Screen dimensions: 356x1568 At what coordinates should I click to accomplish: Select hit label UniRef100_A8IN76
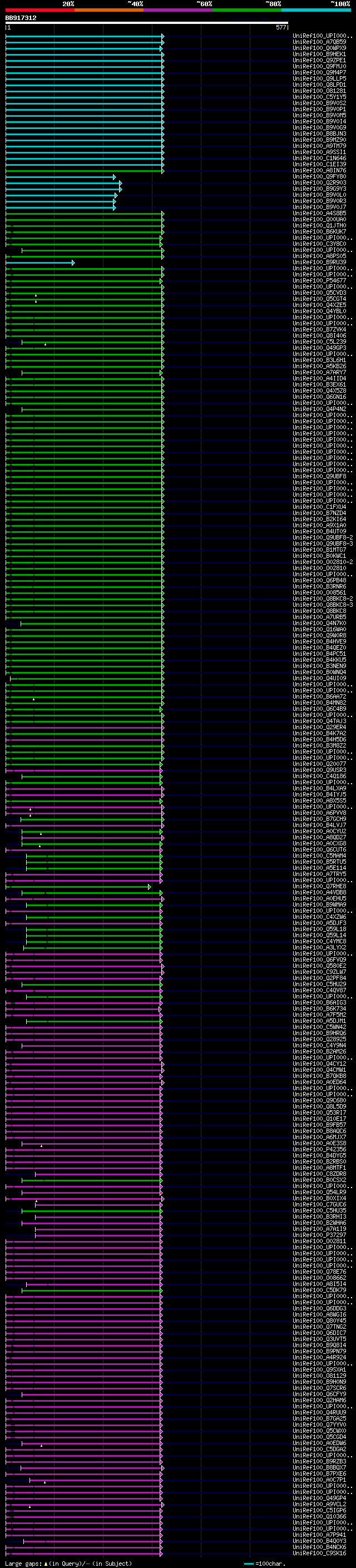pyautogui.click(x=319, y=170)
